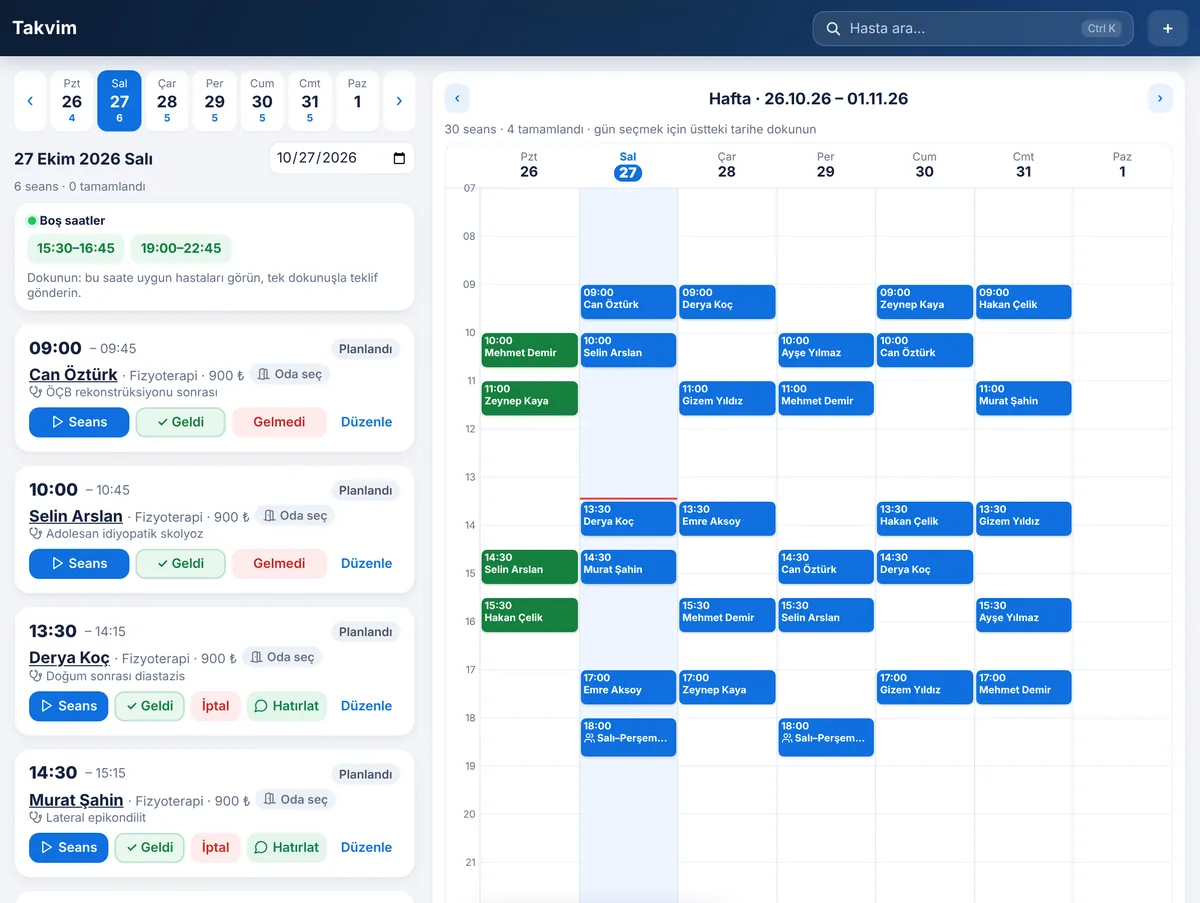The width and height of the screenshot is (1200, 903).
Task: Edit Derya Koç appointment via Düzenle
Action: pos(366,706)
